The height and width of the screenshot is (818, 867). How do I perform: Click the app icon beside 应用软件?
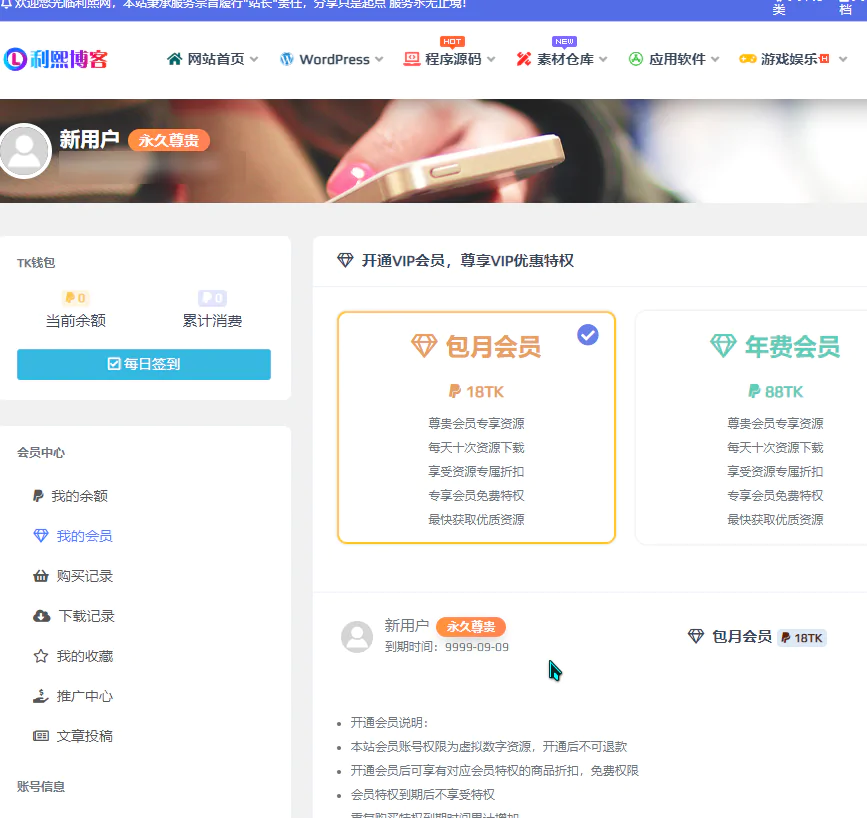click(x=636, y=59)
